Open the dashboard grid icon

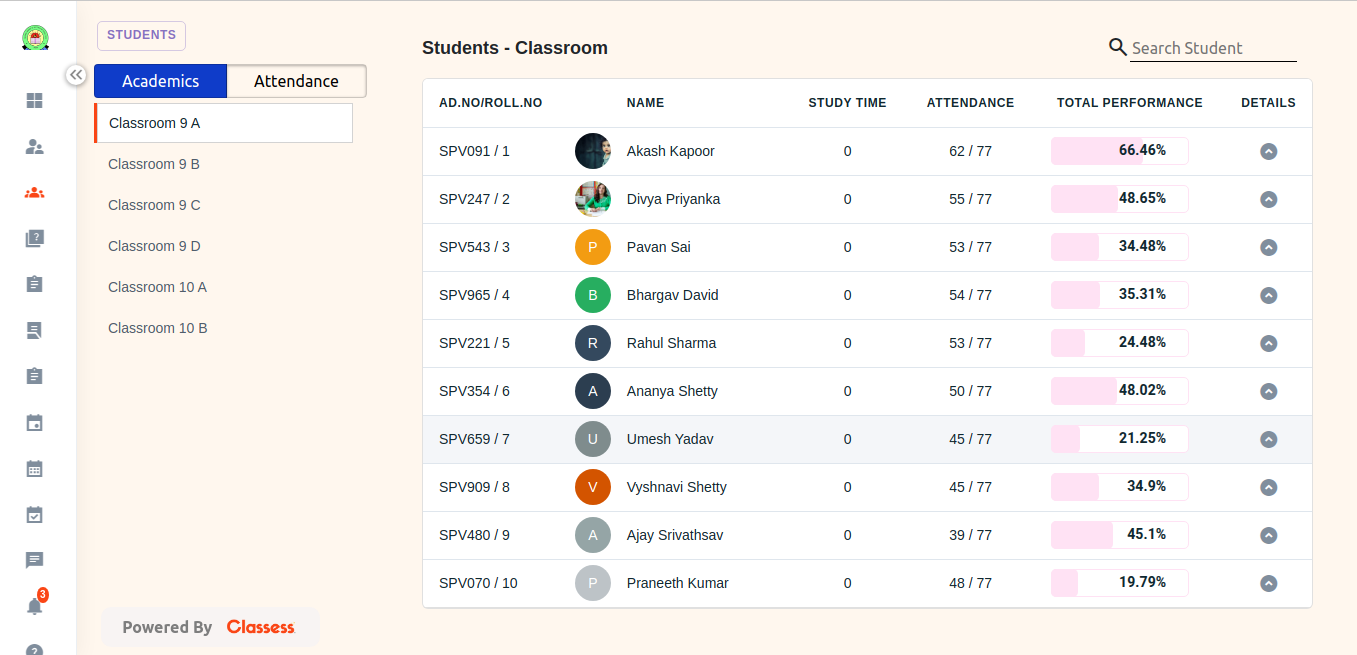pyautogui.click(x=34, y=100)
